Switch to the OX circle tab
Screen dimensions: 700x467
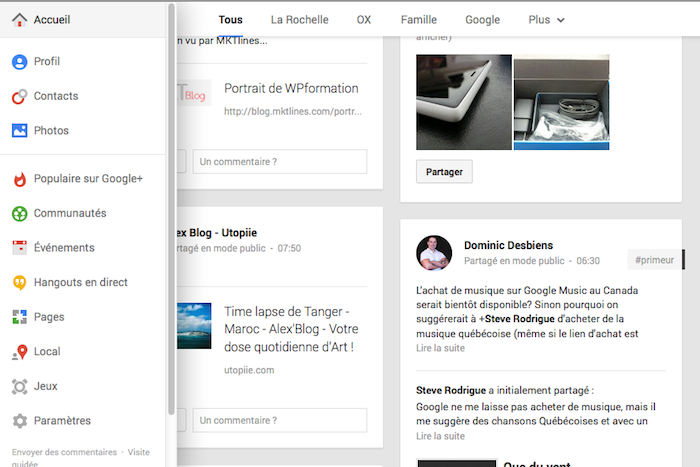click(364, 20)
